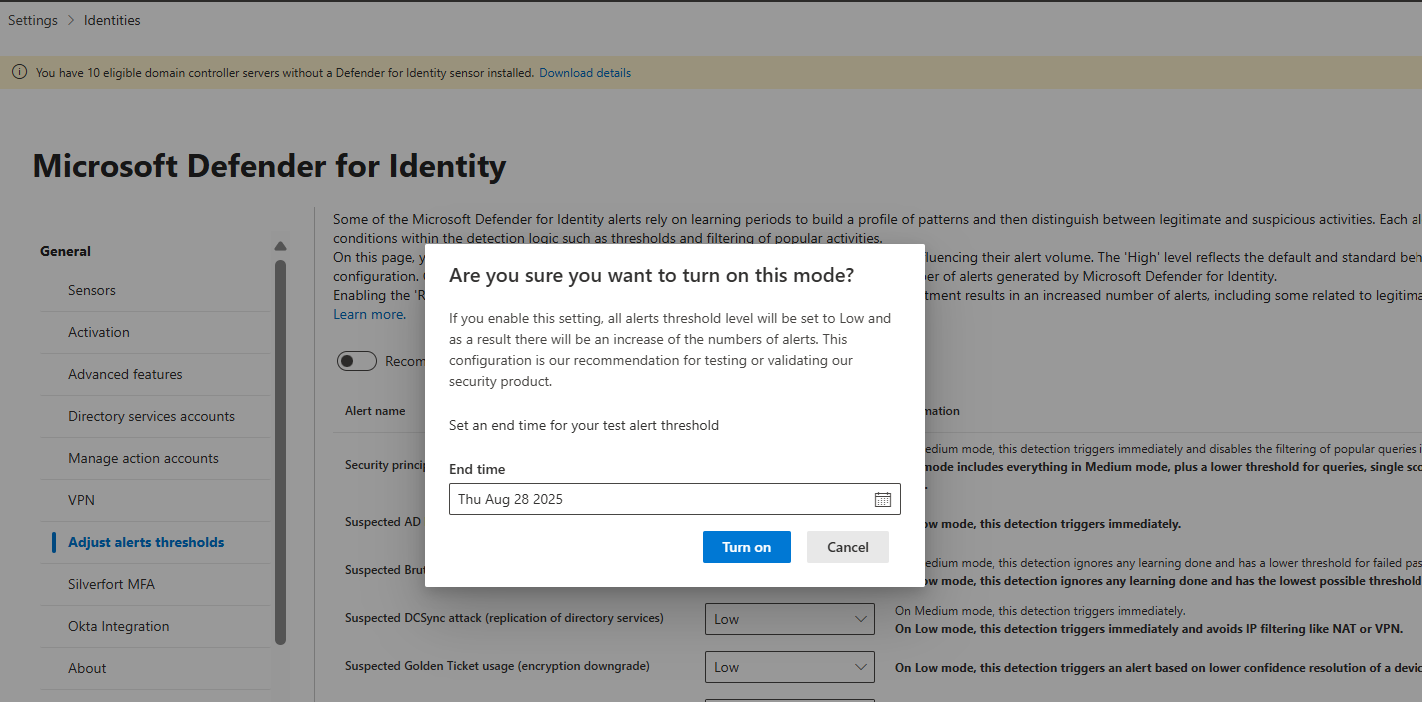Click the Alert name column header
The height and width of the screenshot is (702, 1422).
(375, 411)
